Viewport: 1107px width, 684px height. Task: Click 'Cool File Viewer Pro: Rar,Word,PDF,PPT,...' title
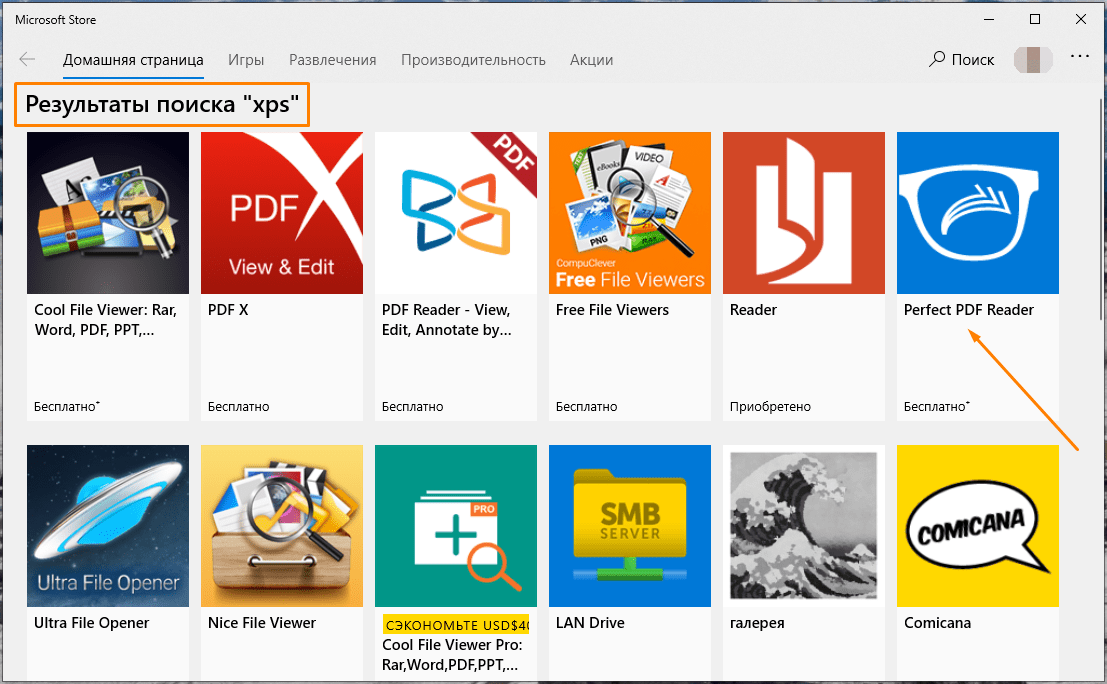[x=452, y=654]
